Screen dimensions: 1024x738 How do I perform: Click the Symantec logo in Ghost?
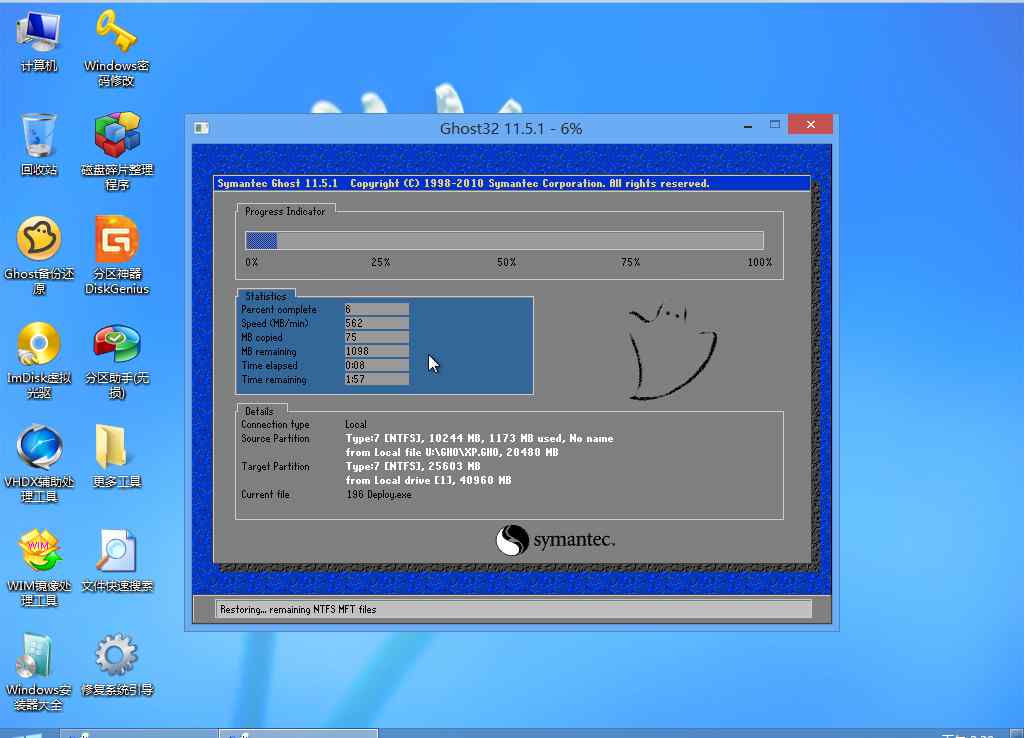coord(555,540)
